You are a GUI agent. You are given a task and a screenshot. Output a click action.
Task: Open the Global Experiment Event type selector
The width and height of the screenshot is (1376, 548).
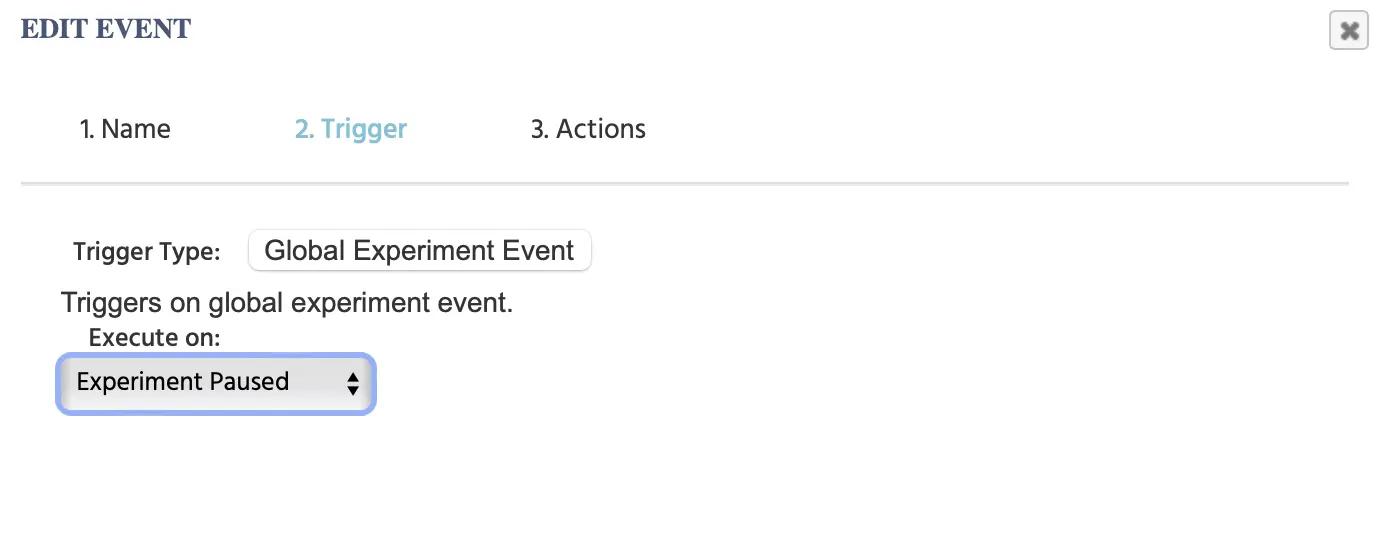coord(419,250)
